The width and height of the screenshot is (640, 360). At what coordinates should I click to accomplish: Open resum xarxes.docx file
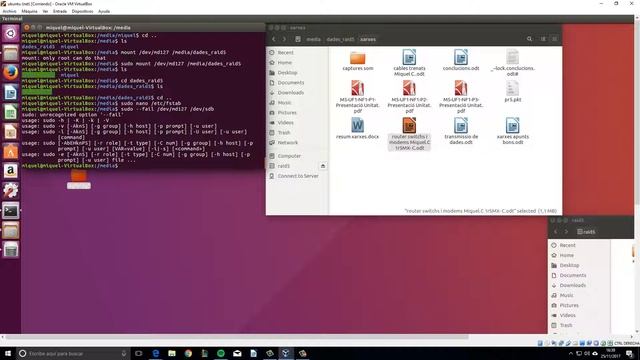358,129
